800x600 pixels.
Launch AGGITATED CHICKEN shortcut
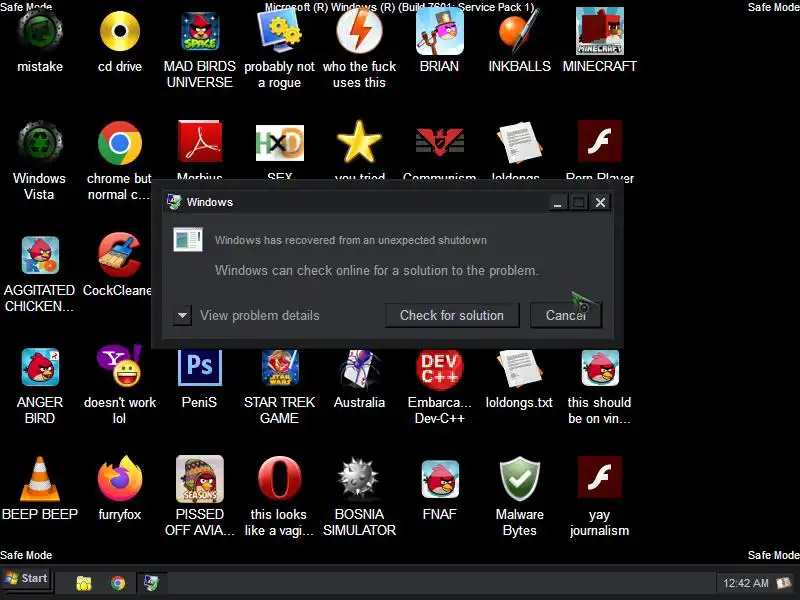[40, 255]
